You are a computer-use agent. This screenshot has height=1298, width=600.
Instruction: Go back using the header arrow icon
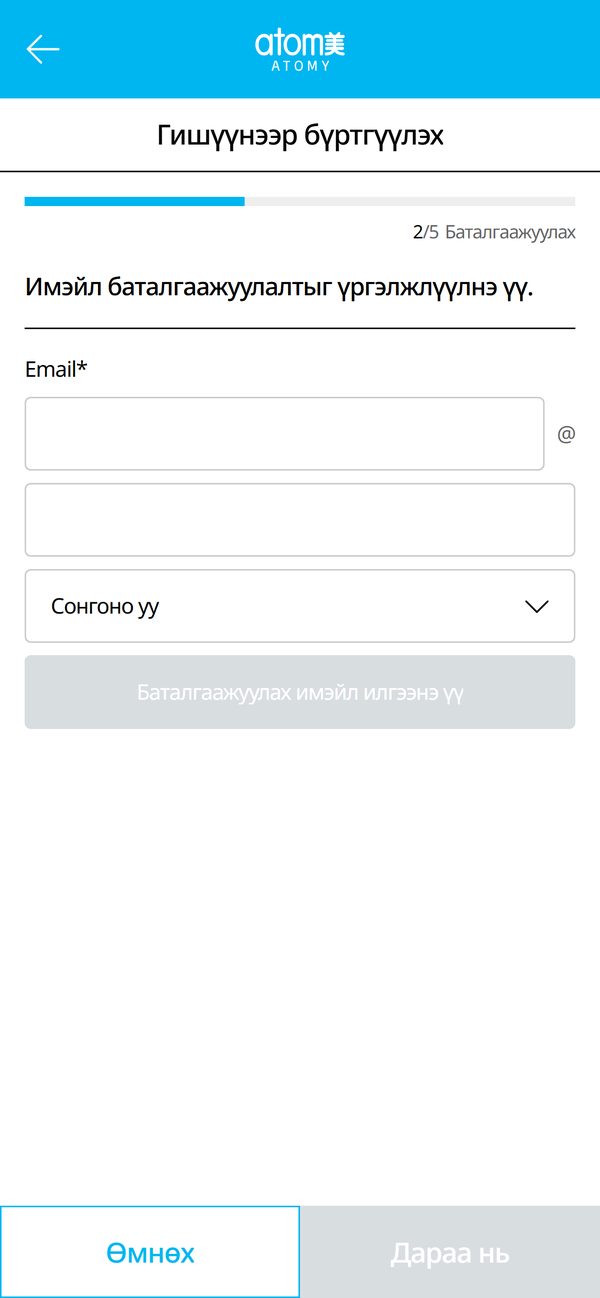pos(43,49)
